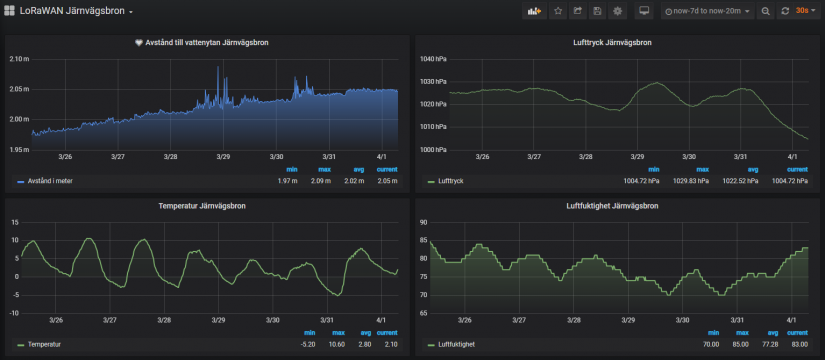This screenshot has height=360, width=825.
Task: Click the spike peak near 3/29 in Avstånd graph
Action: click(218, 67)
